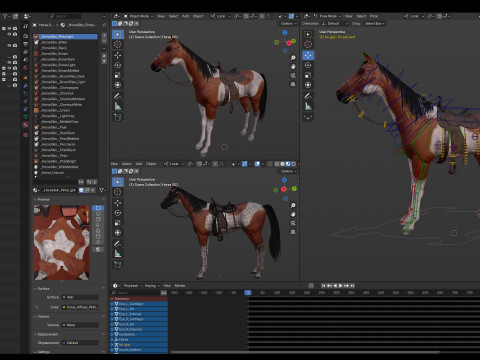Toggle visibility eye of first outliner row
Screen dimensions: 480x360
(x=9, y=29)
